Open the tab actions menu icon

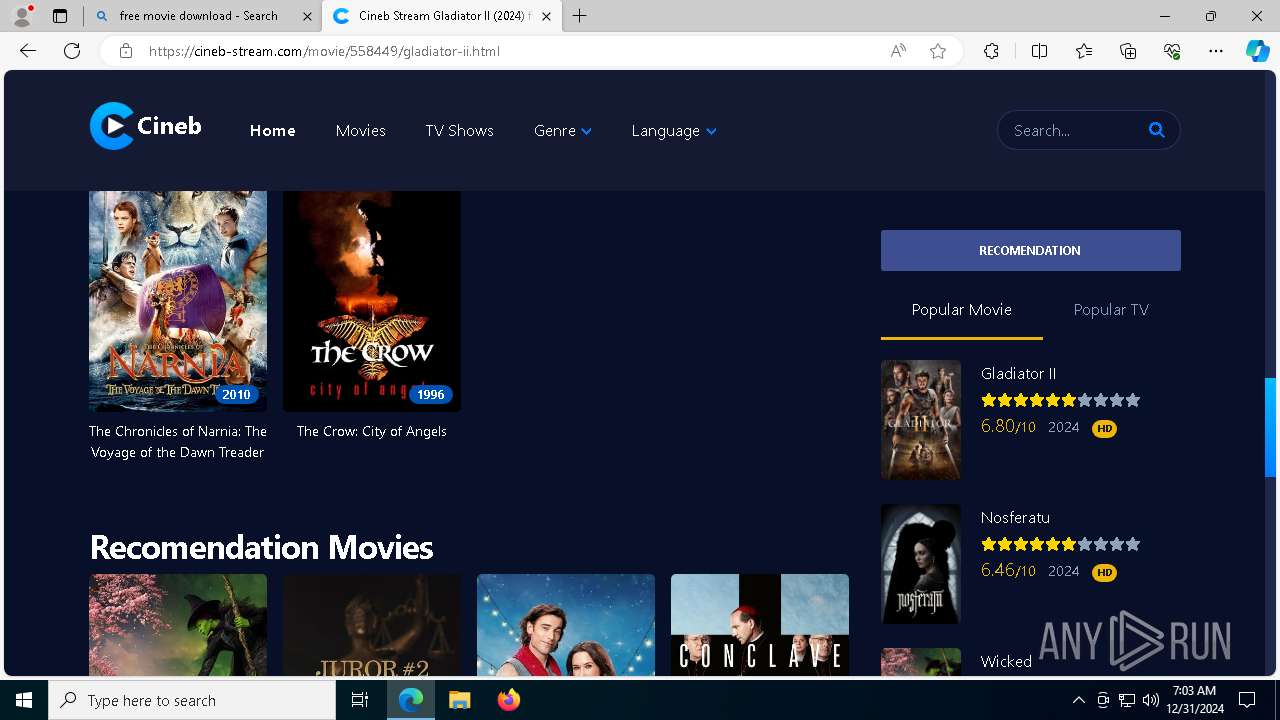(60, 16)
